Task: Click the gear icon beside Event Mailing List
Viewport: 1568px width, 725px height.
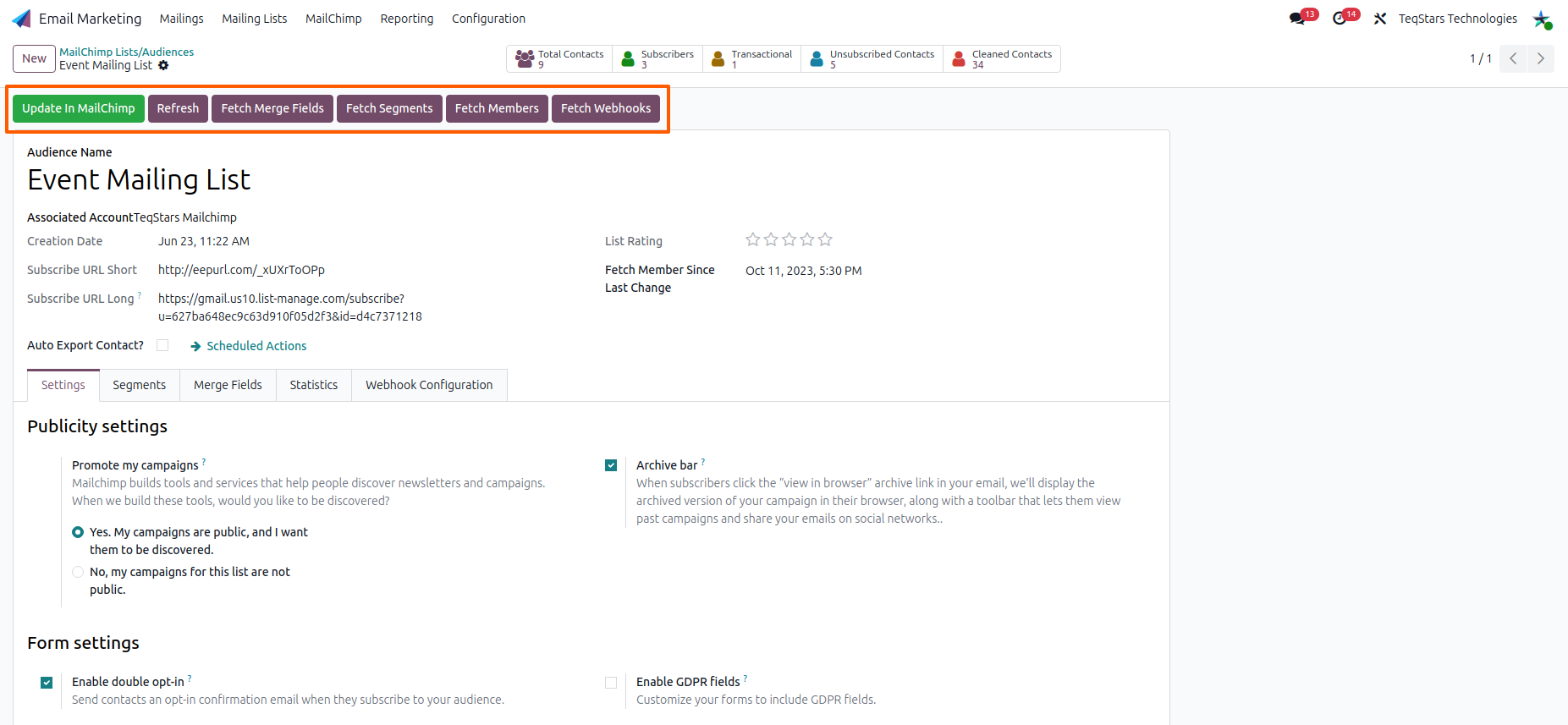Action: click(163, 65)
